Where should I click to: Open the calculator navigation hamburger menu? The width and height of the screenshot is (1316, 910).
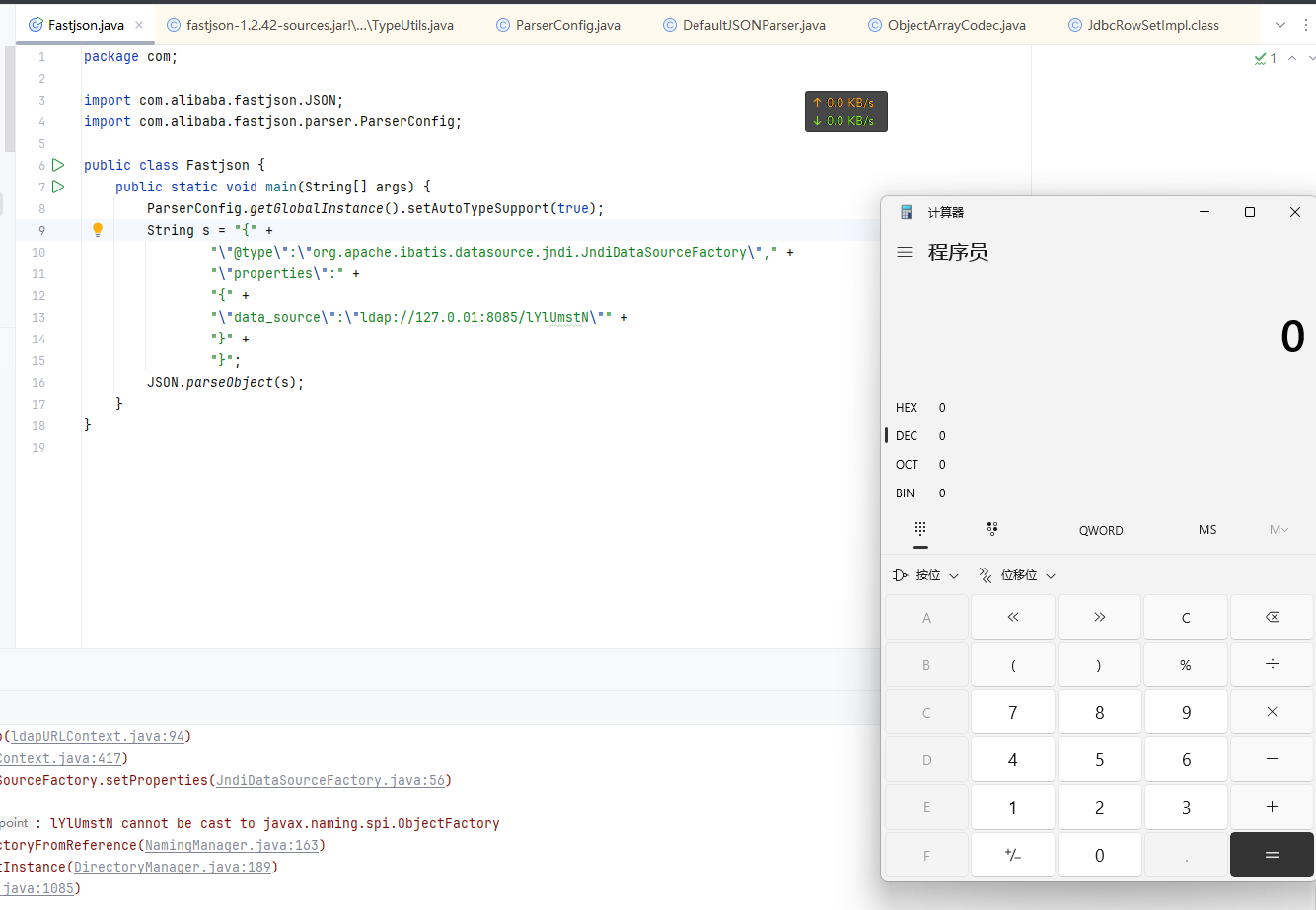905,252
